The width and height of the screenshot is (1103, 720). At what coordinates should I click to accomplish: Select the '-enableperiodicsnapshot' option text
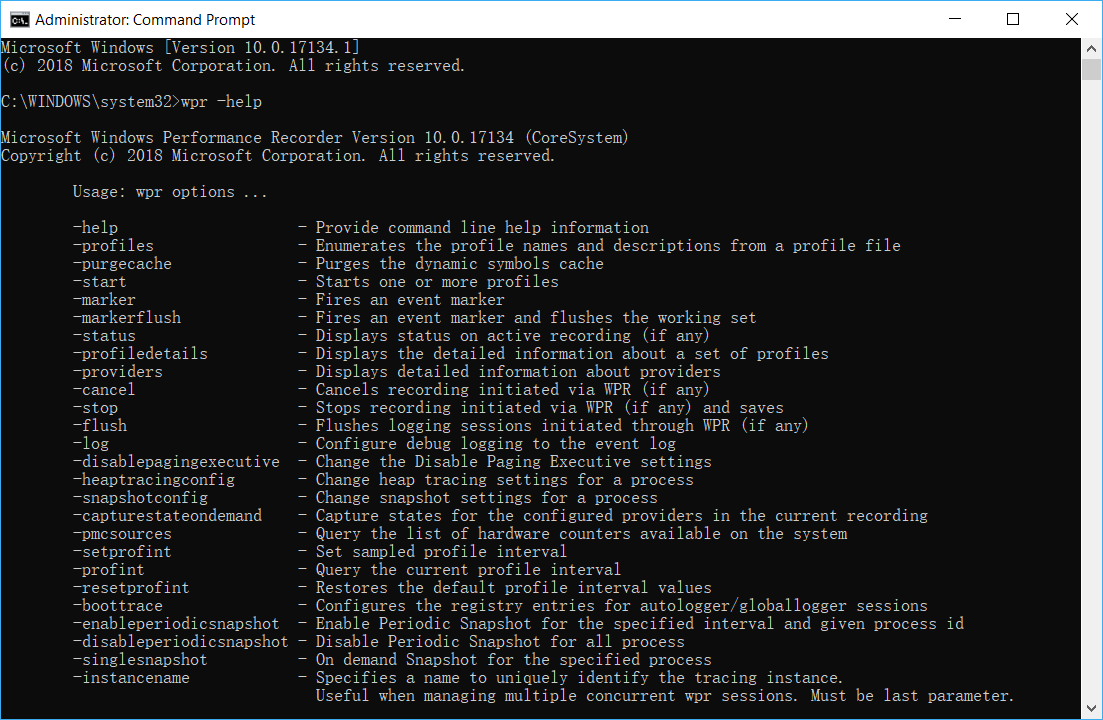(x=176, y=624)
